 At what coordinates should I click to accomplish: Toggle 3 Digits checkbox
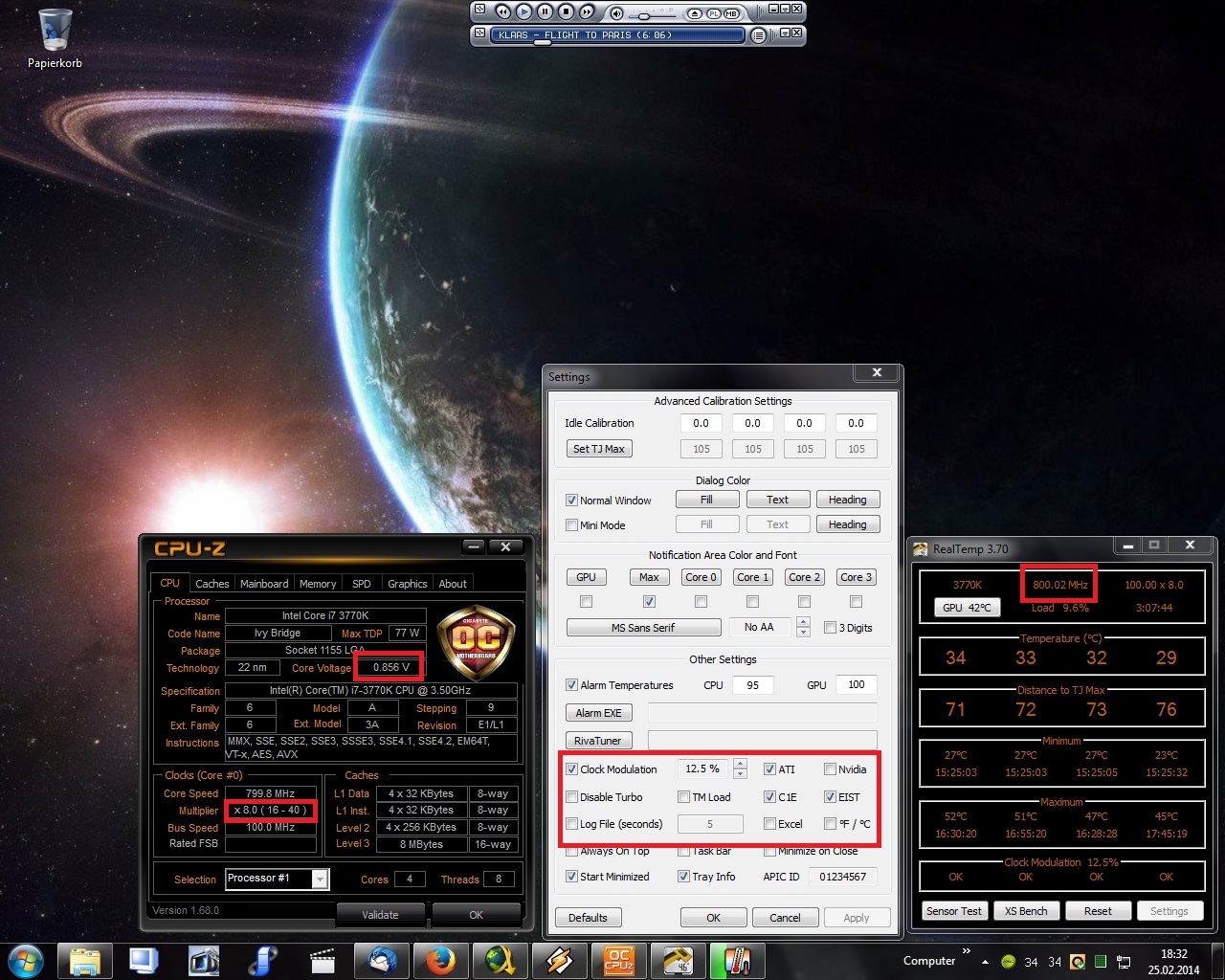[x=830, y=628]
